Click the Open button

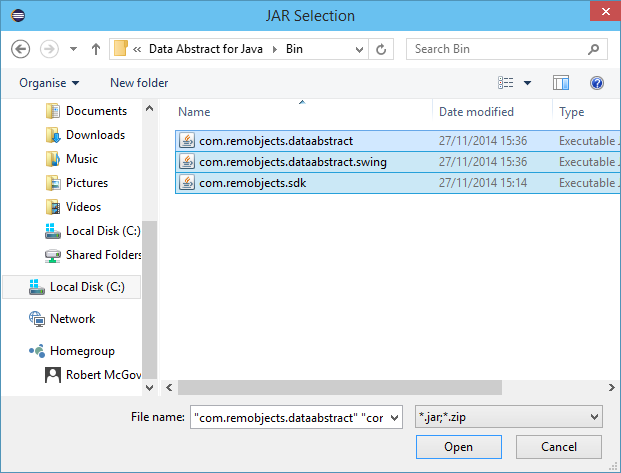click(x=459, y=447)
